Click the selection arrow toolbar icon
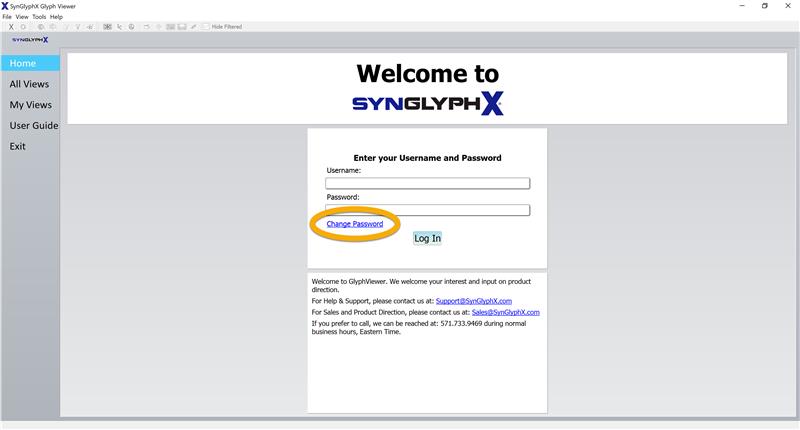Screen dimensions: 800x430 [x=119, y=27]
